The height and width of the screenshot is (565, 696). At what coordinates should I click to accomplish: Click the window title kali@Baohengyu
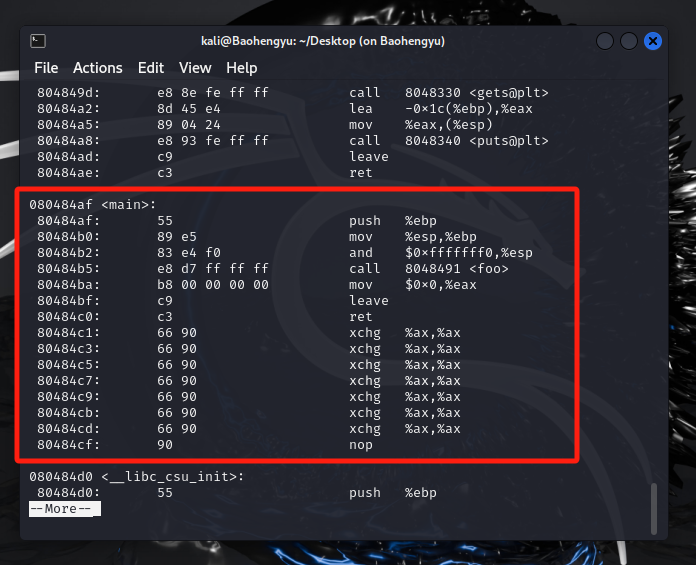point(323,41)
